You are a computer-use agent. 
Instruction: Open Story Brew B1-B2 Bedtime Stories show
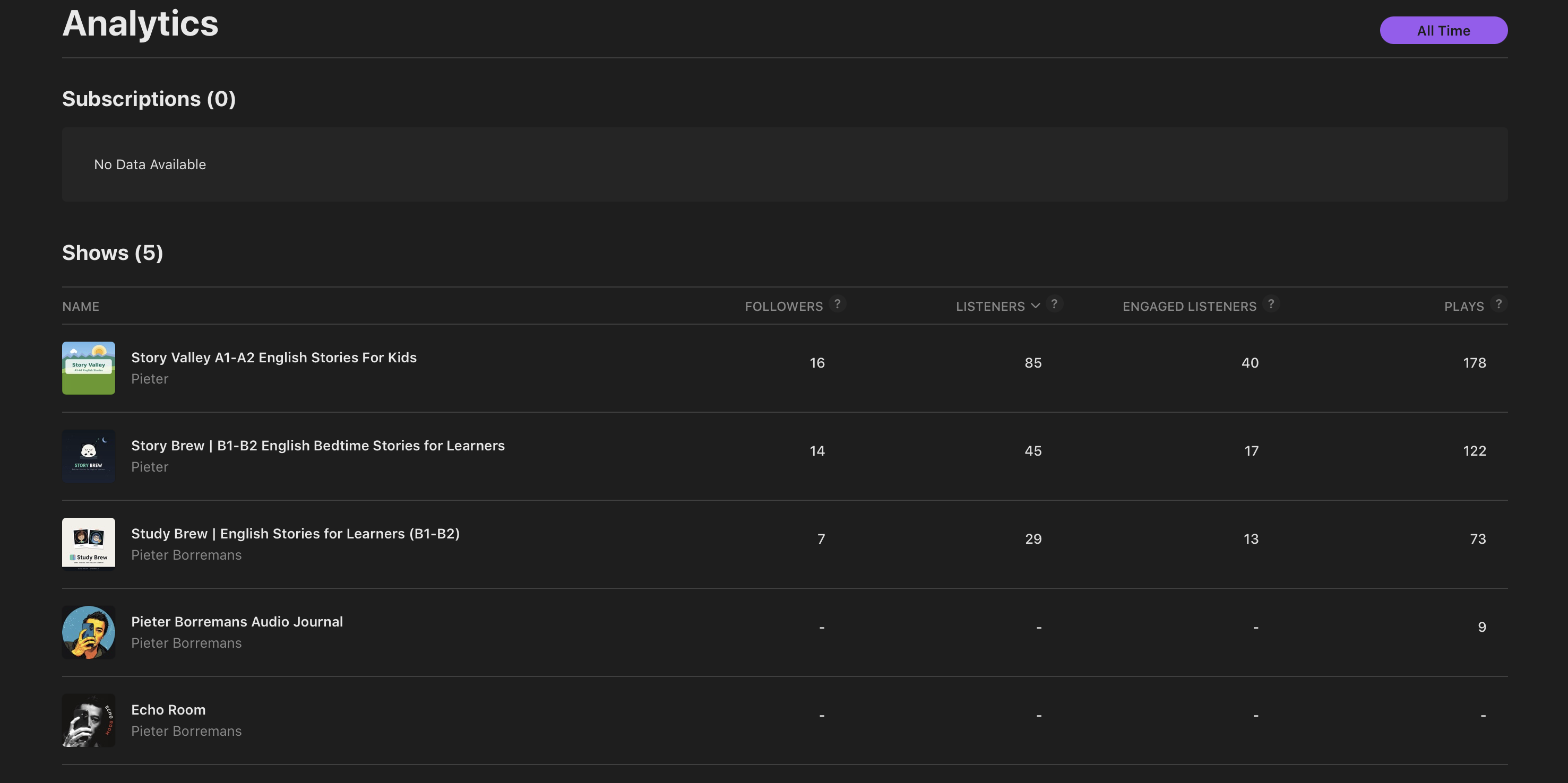point(318,446)
